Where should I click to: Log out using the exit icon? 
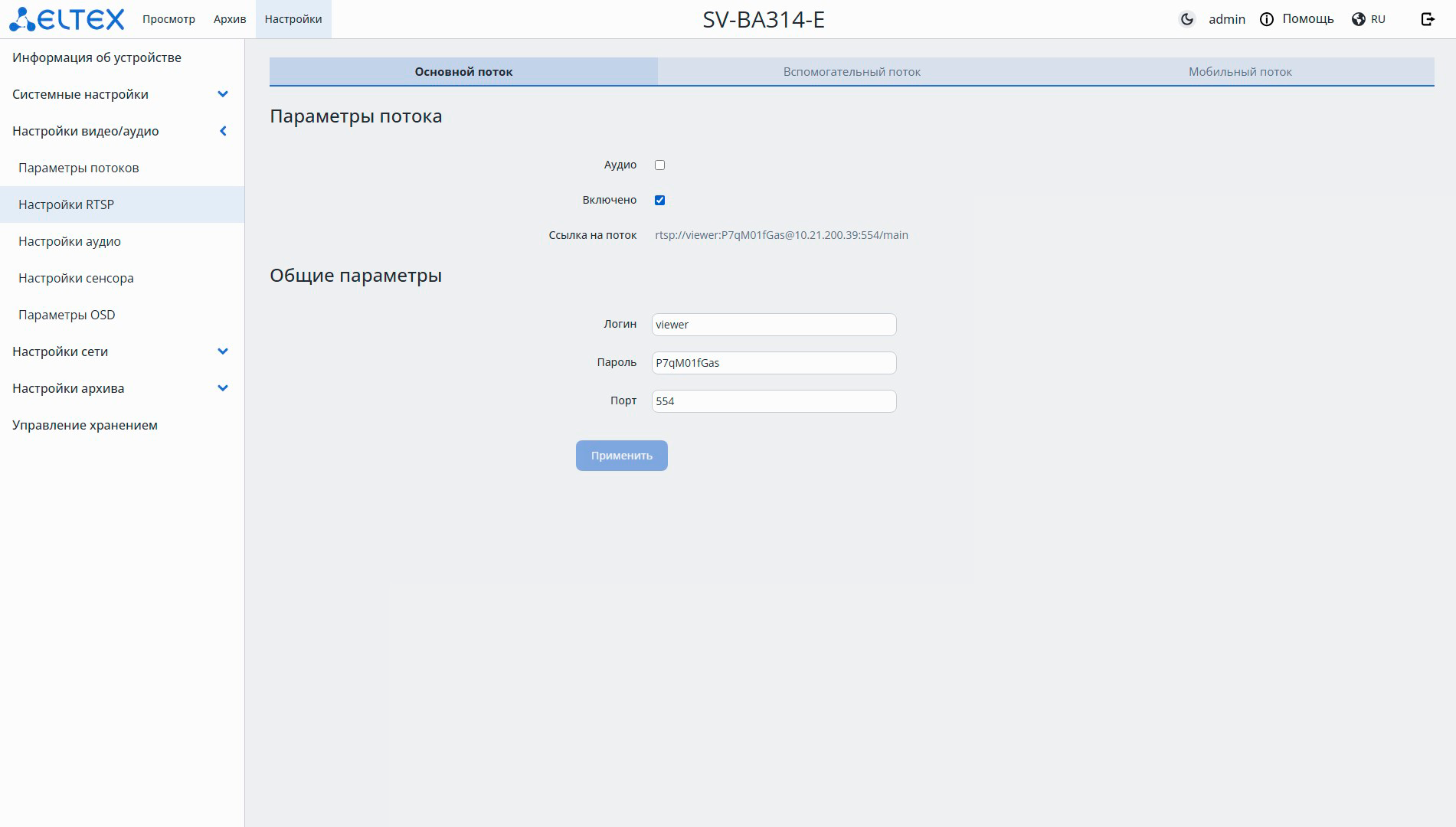click(x=1428, y=19)
